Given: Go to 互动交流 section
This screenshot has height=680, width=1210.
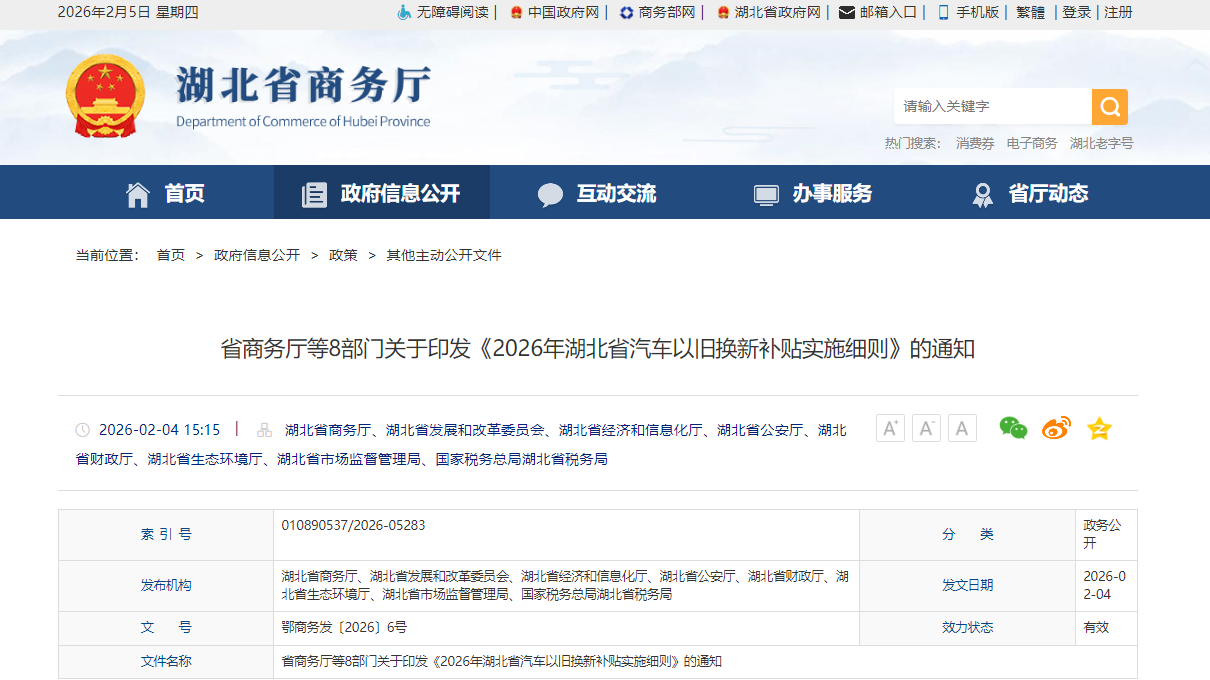Looking at the screenshot, I should pyautogui.click(x=597, y=193).
